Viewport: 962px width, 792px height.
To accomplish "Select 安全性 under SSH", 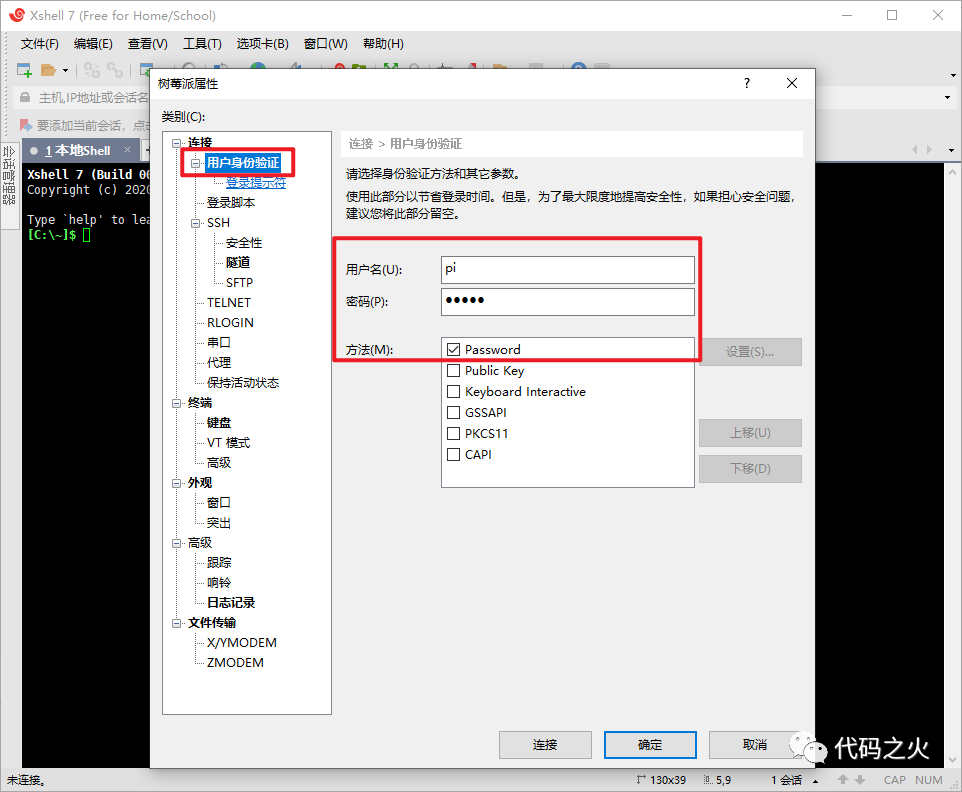I will point(244,243).
